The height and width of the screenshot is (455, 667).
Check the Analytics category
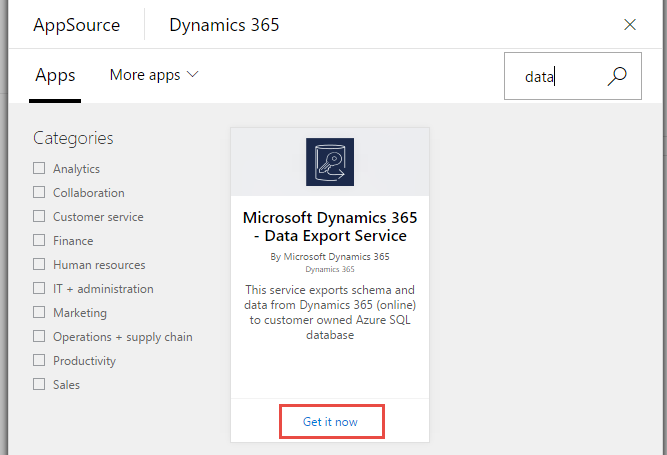coord(39,168)
